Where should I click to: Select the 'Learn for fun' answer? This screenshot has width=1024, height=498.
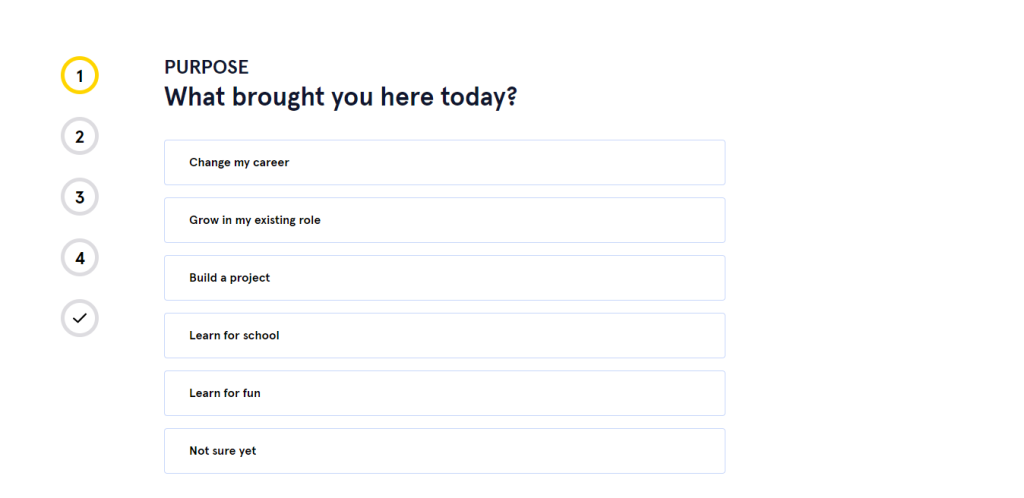point(445,393)
